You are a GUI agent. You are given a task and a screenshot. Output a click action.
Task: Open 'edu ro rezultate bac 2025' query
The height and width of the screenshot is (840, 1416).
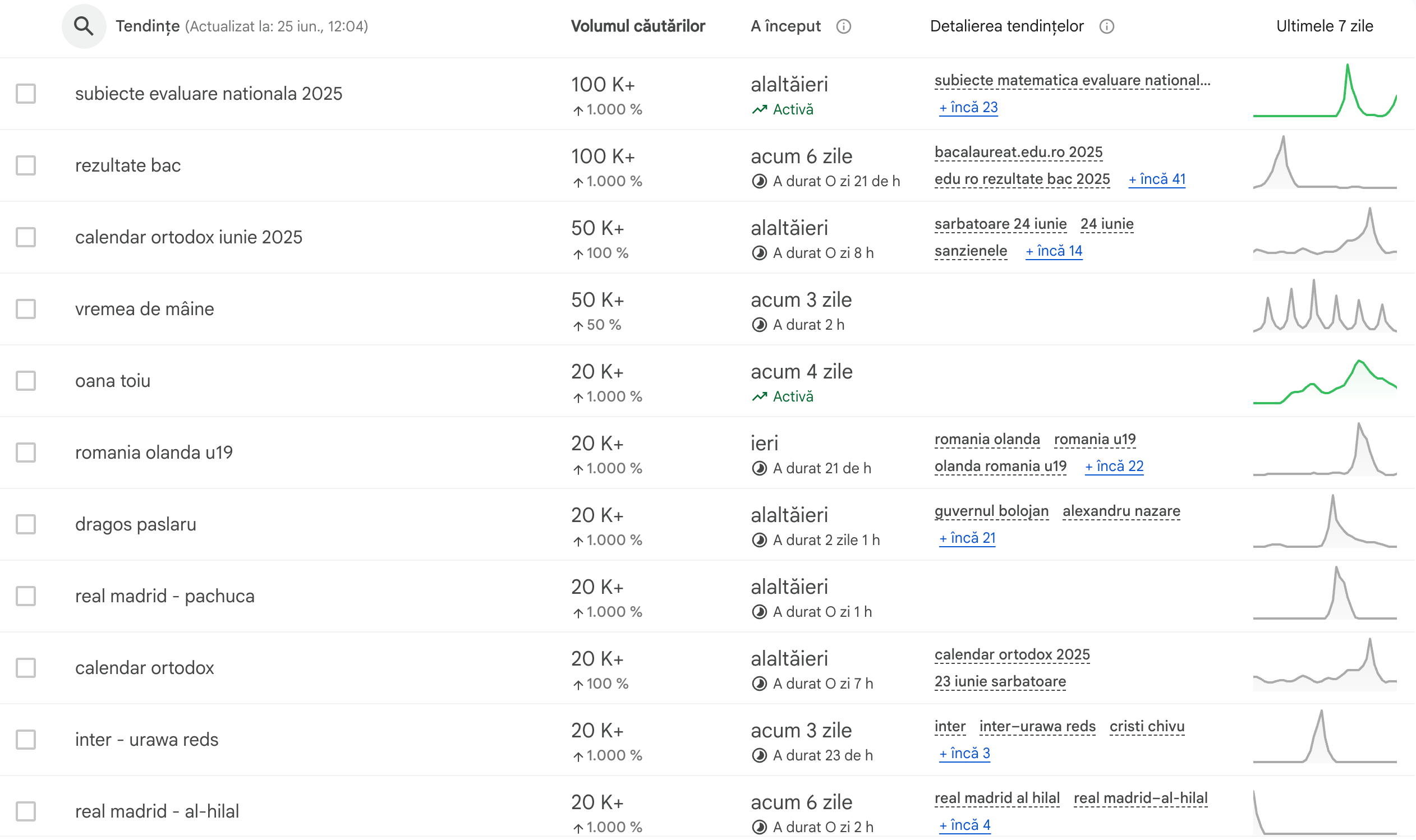1022,179
